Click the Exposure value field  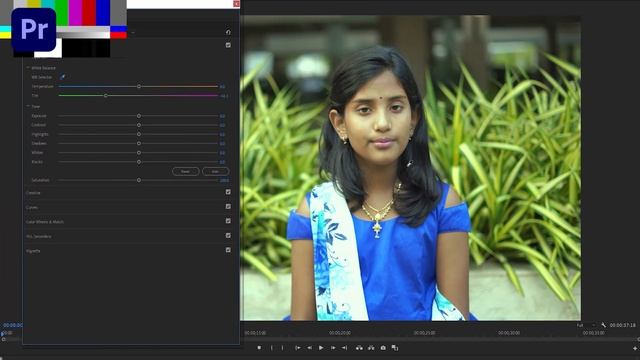coord(222,116)
